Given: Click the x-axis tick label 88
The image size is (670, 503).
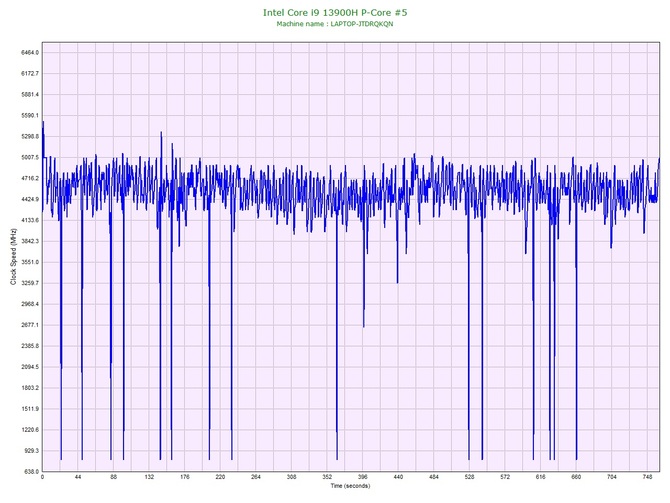Looking at the screenshot, I should (113, 477).
